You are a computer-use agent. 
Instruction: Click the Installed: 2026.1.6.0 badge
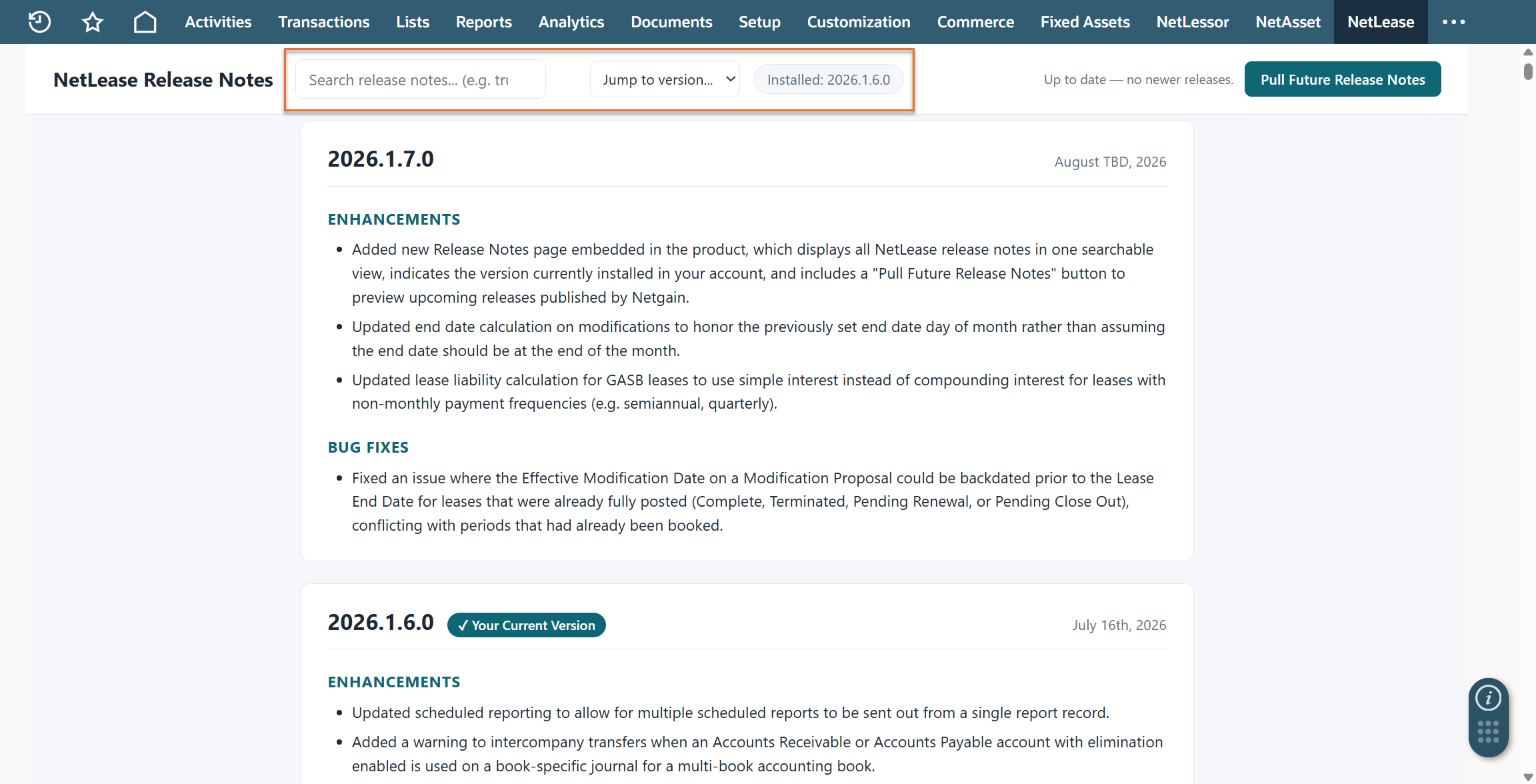829,79
